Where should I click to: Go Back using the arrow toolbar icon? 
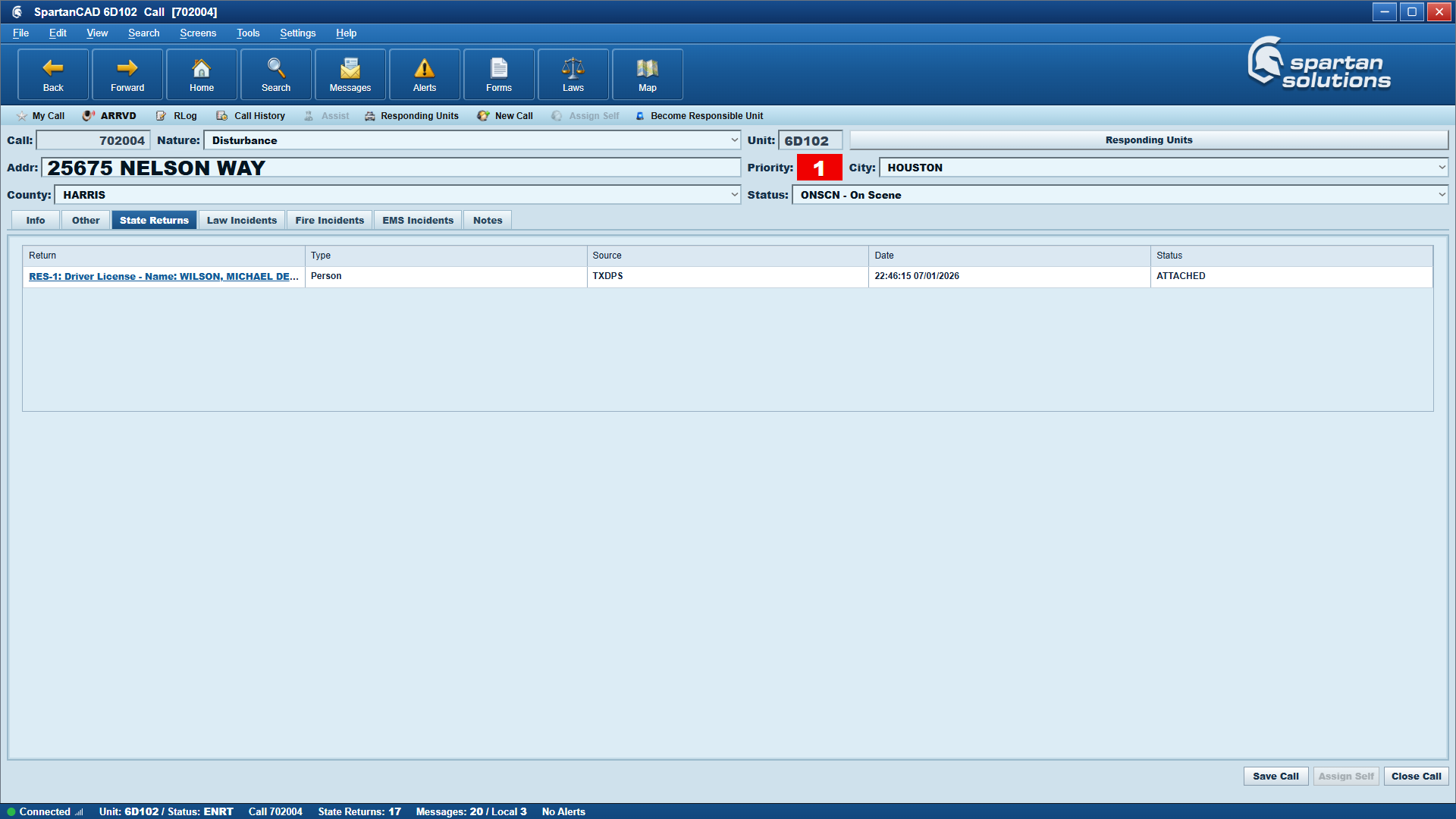[53, 74]
